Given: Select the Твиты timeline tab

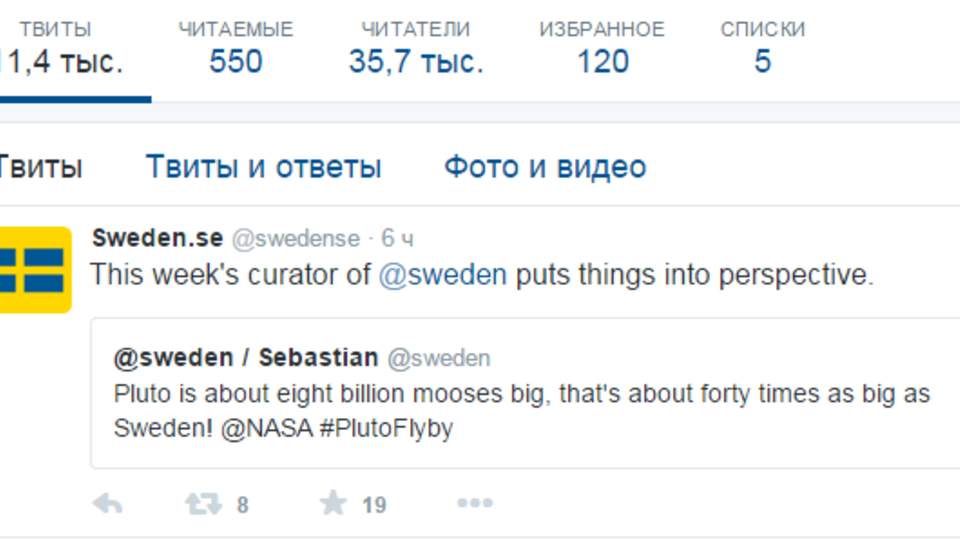Looking at the screenshot, I should coord(40,167).
